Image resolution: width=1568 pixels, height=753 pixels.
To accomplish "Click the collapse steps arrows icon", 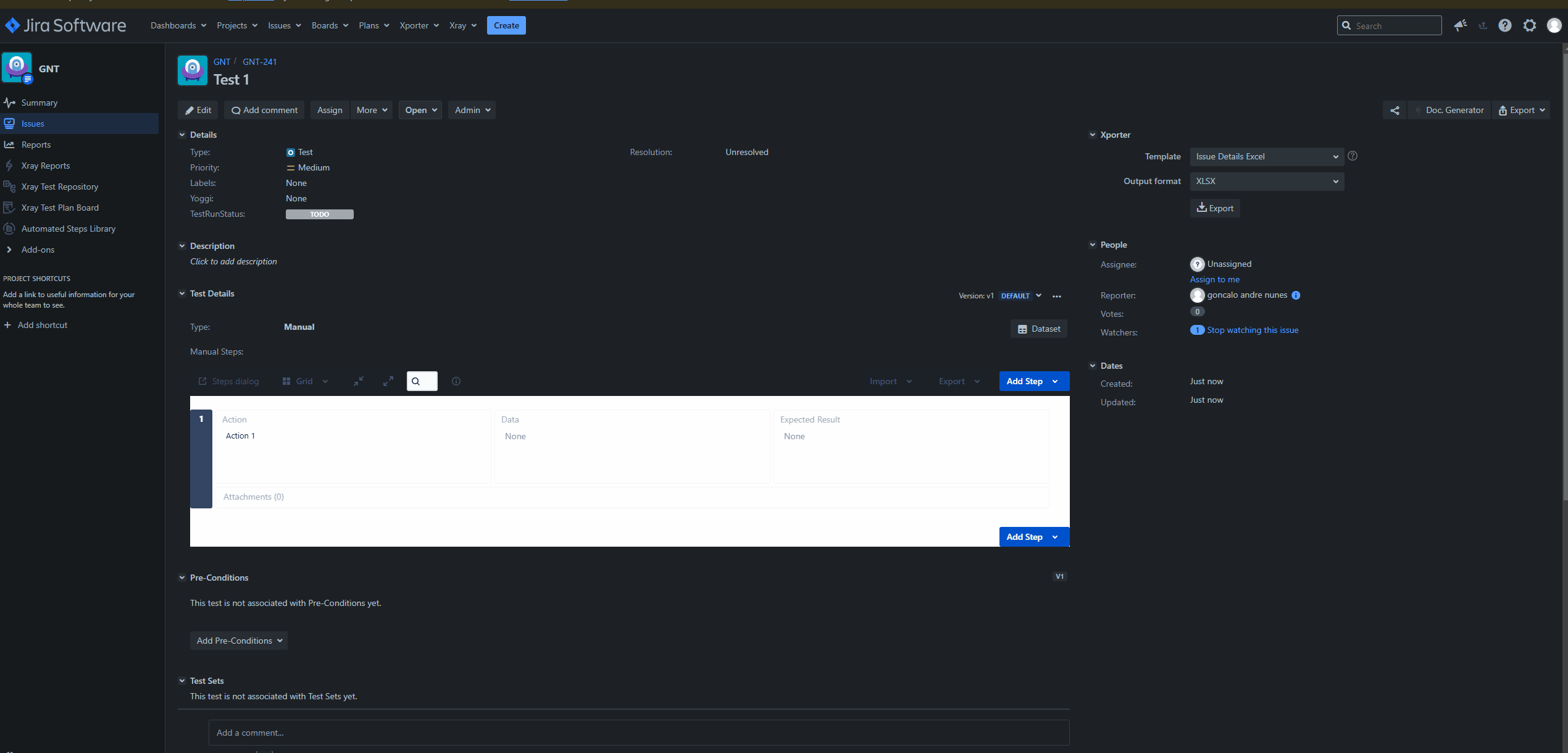I will click(359, 381).
